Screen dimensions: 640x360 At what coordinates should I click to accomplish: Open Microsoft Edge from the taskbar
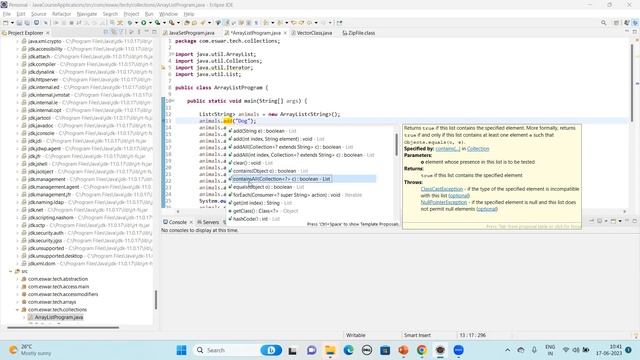point(349,350)
